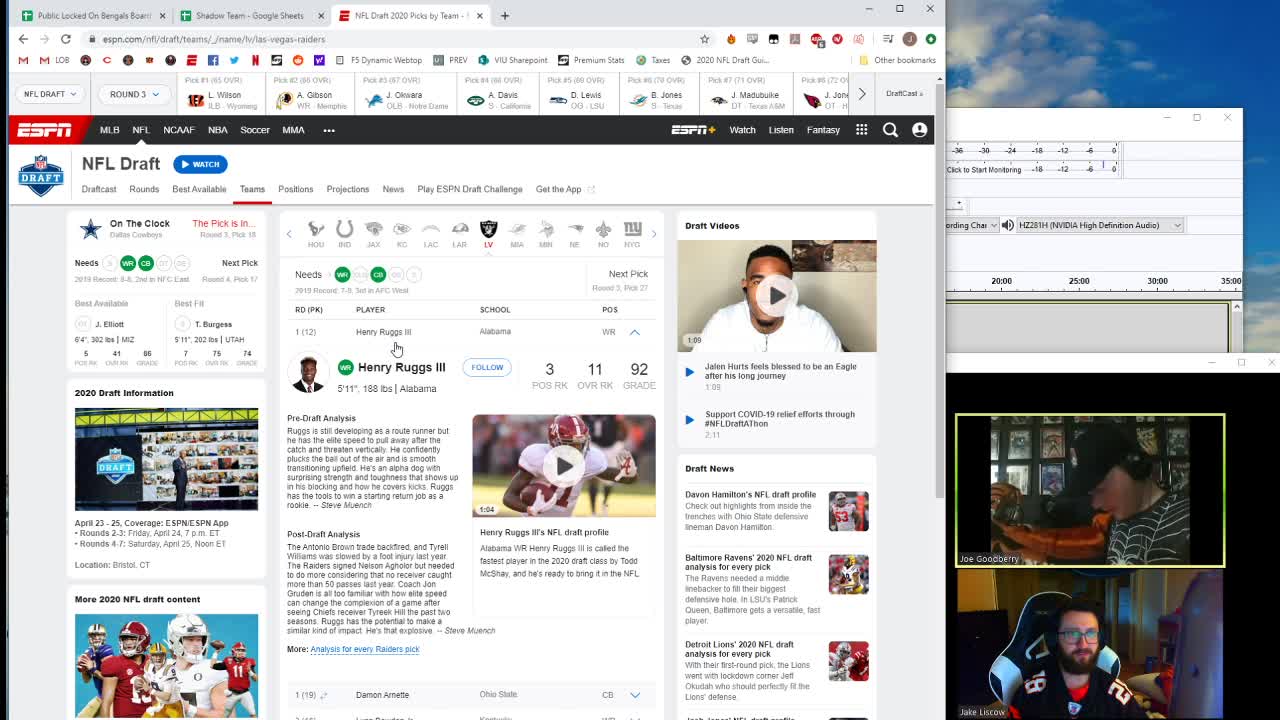Reload the page in Chrome

pos(66,39)
